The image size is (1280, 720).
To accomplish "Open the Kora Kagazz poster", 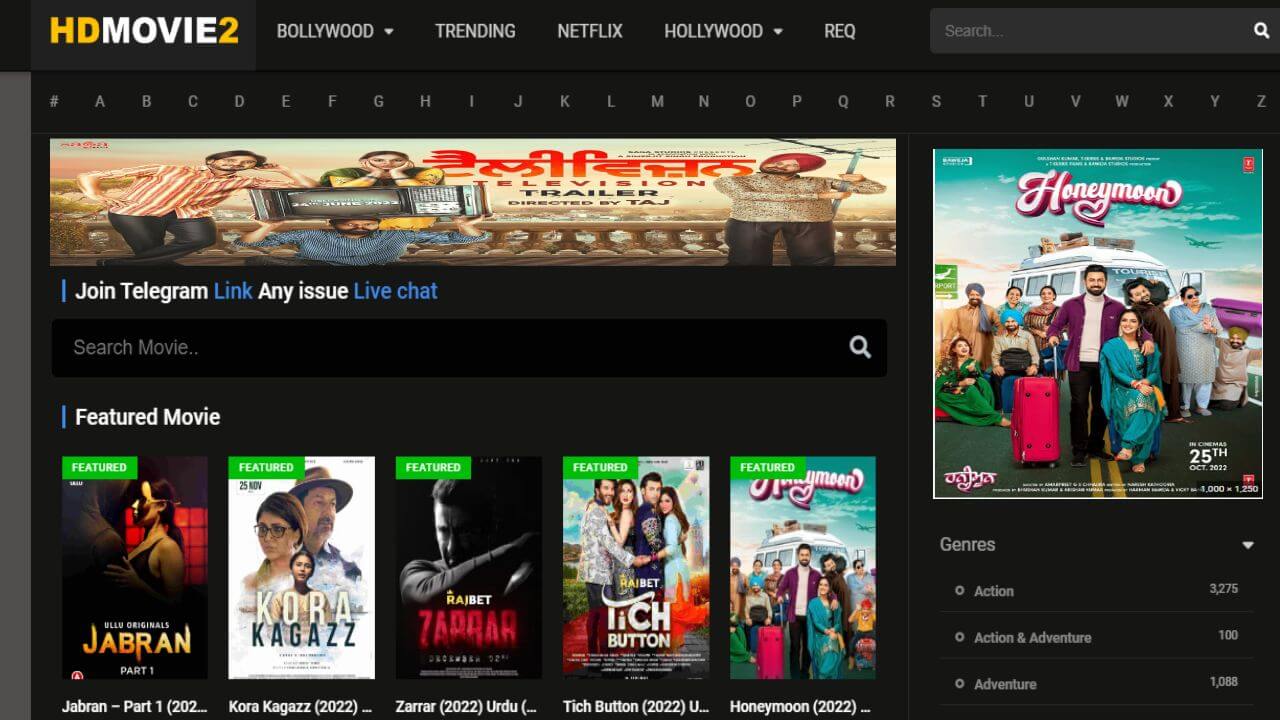I will pos(302,568).
